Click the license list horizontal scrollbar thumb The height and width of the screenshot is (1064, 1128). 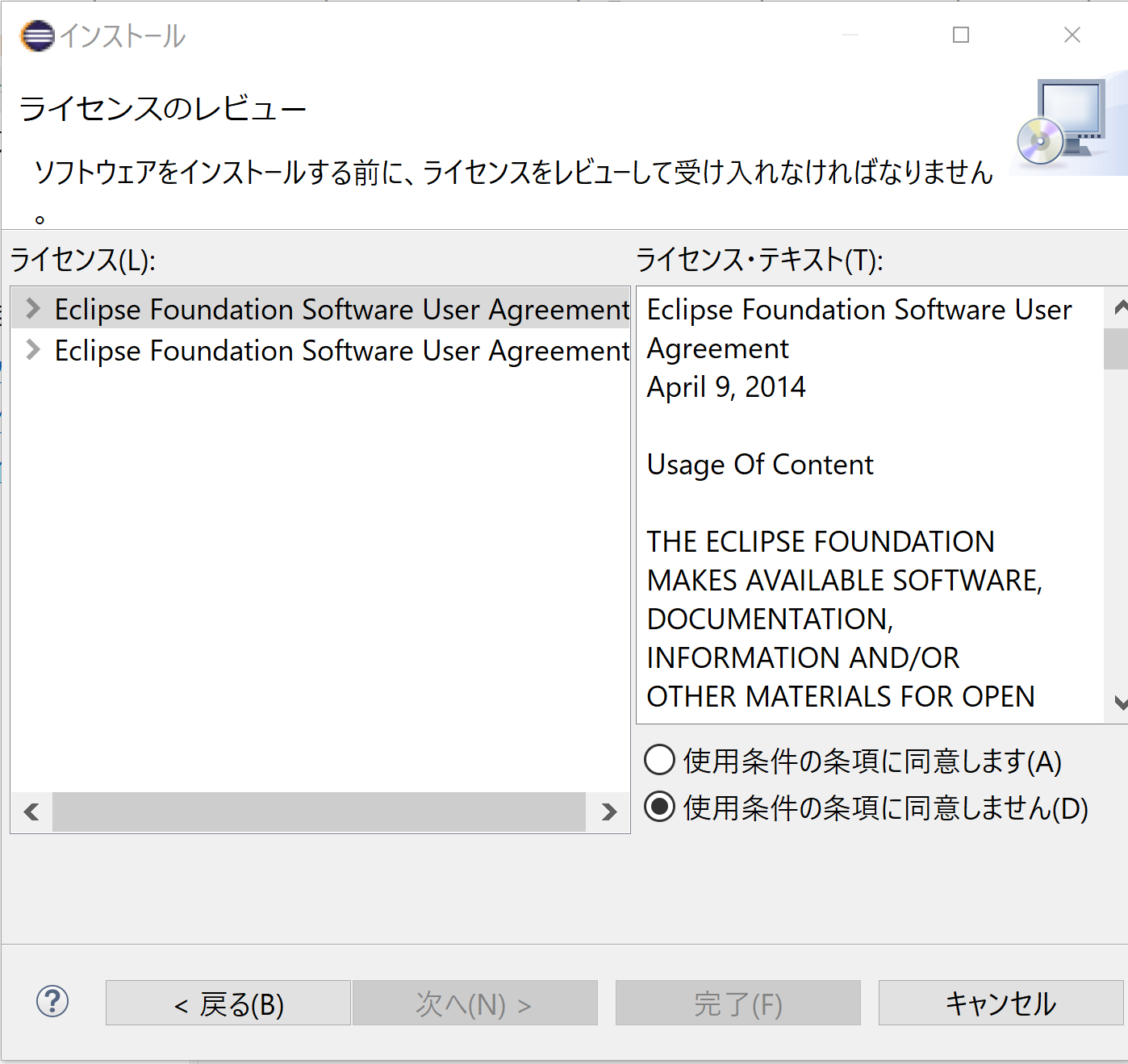point(319,812)
